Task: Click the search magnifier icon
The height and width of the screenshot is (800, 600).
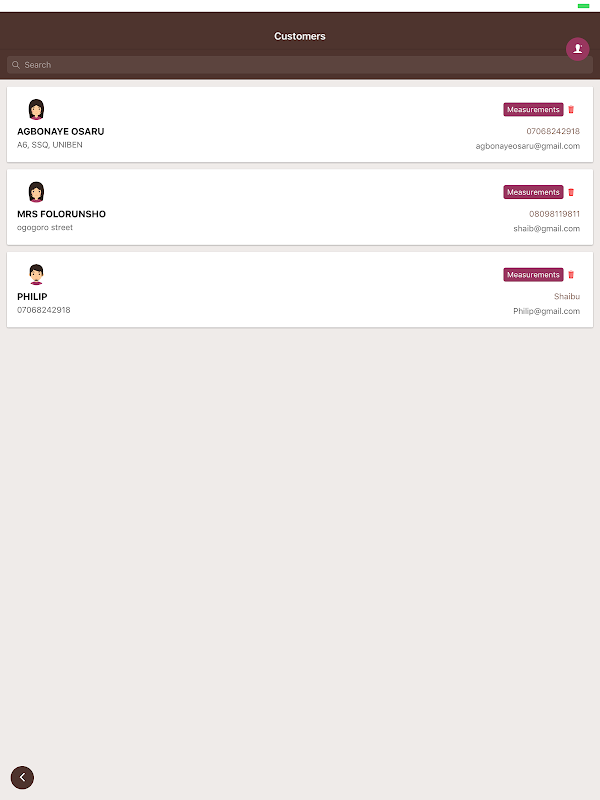Action: [x=16, y=65]
